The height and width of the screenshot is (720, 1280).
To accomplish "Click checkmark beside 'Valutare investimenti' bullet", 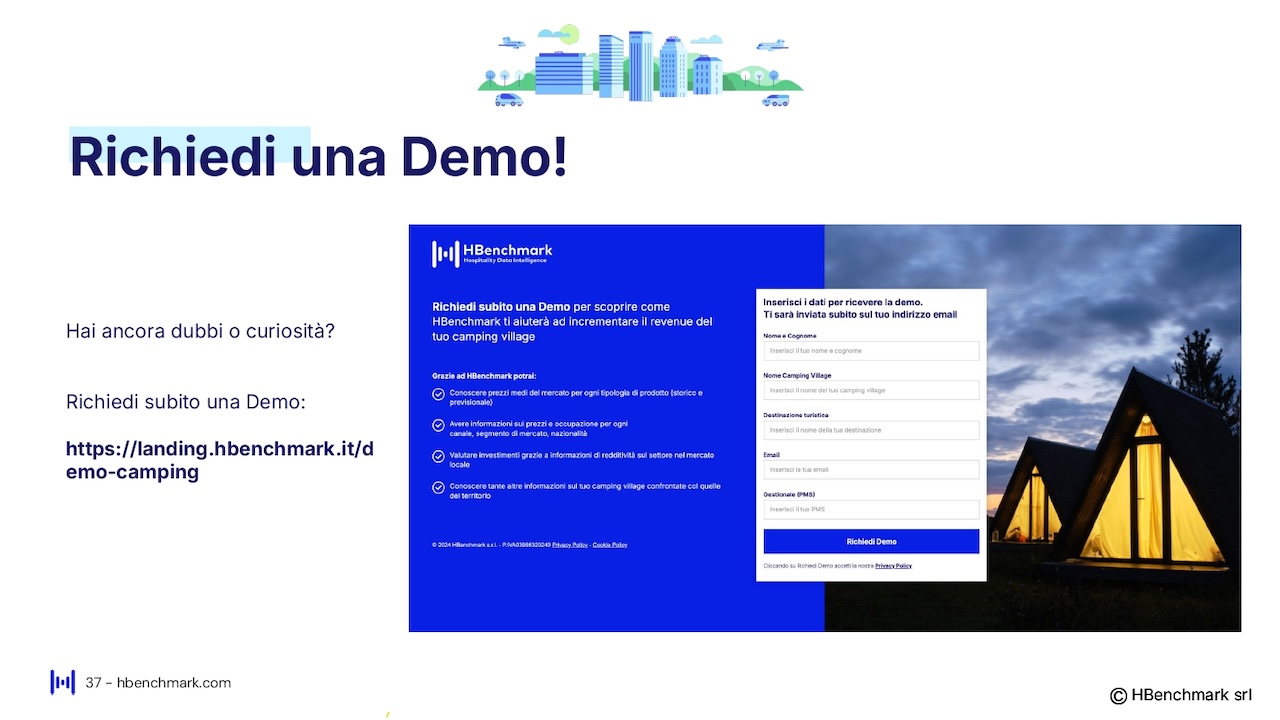I will click(x=438, y=456).
